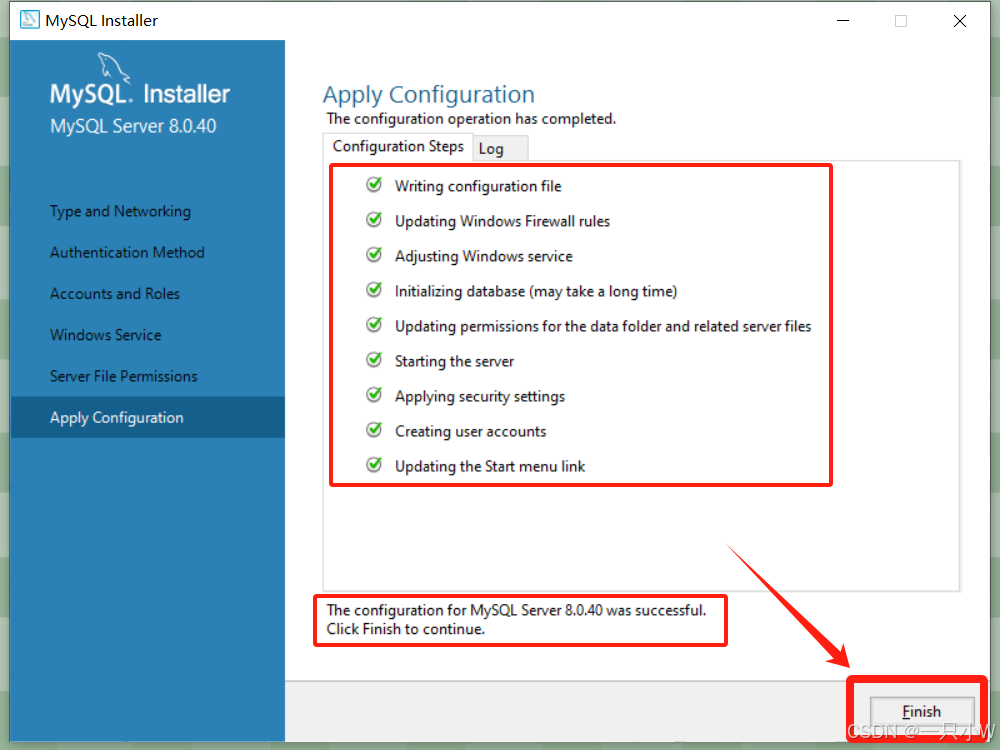Click 'Adjusting Windows service' text
Image resolution: width=1000 pixels, height=750 pixels.
coord(484,256)
